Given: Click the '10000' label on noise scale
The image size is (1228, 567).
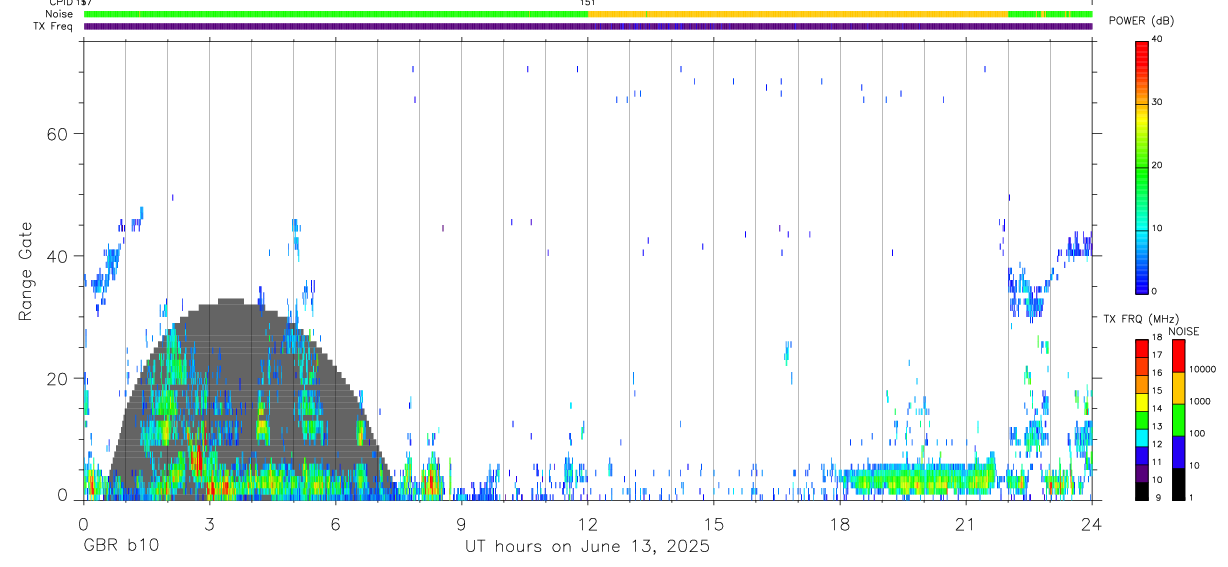Looking at the screenshot, I should coord(1202,369).
